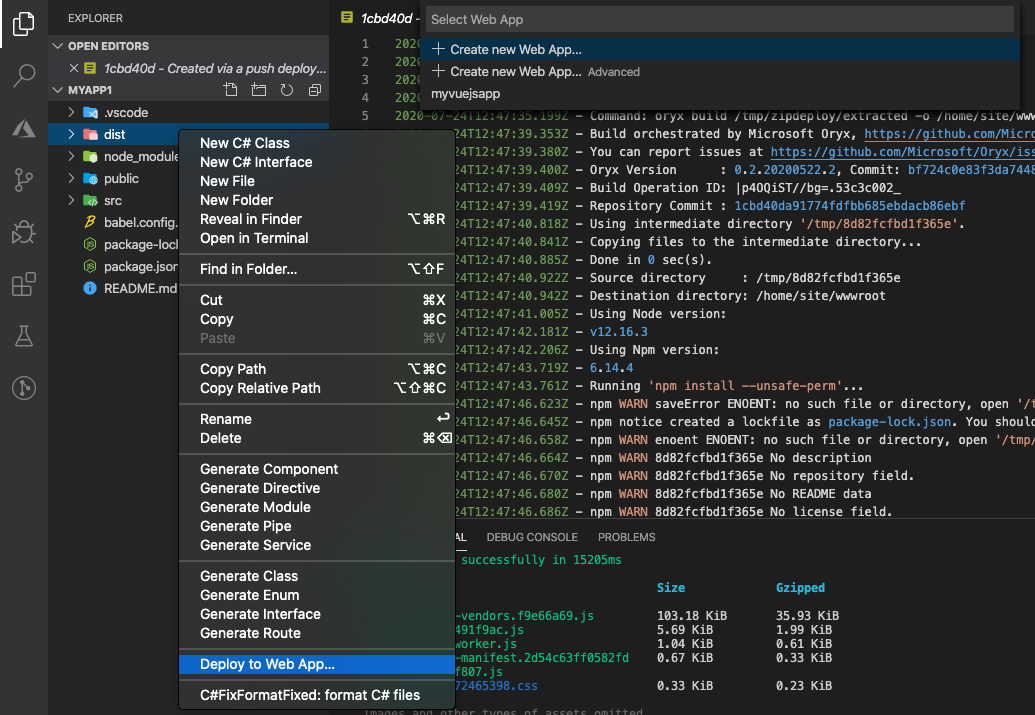This screenshot has width=1035, height=715.
Task: Open README.md in explorer
Action: [x=188, y=289]
